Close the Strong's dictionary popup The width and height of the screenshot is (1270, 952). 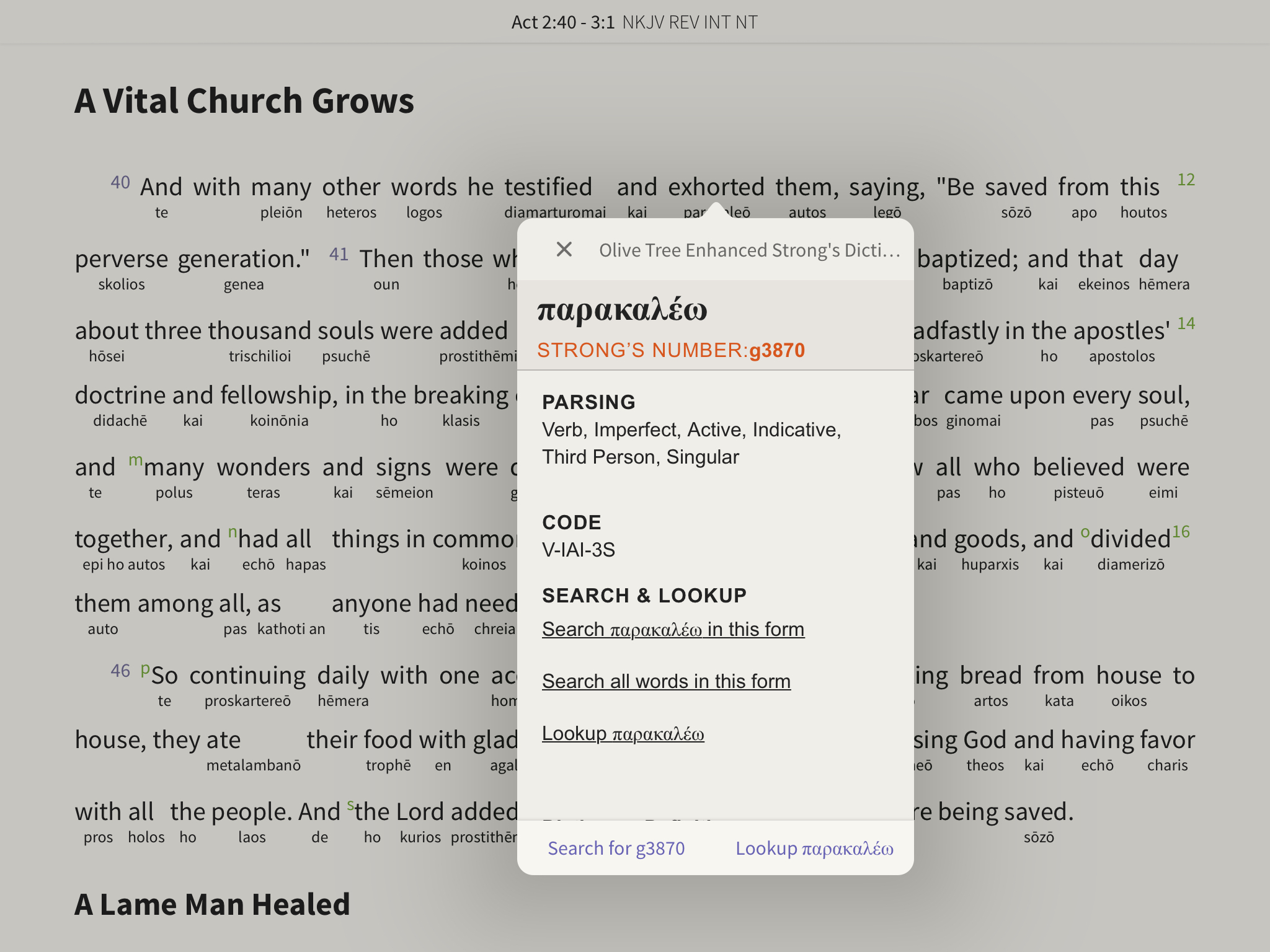[564, 249]
